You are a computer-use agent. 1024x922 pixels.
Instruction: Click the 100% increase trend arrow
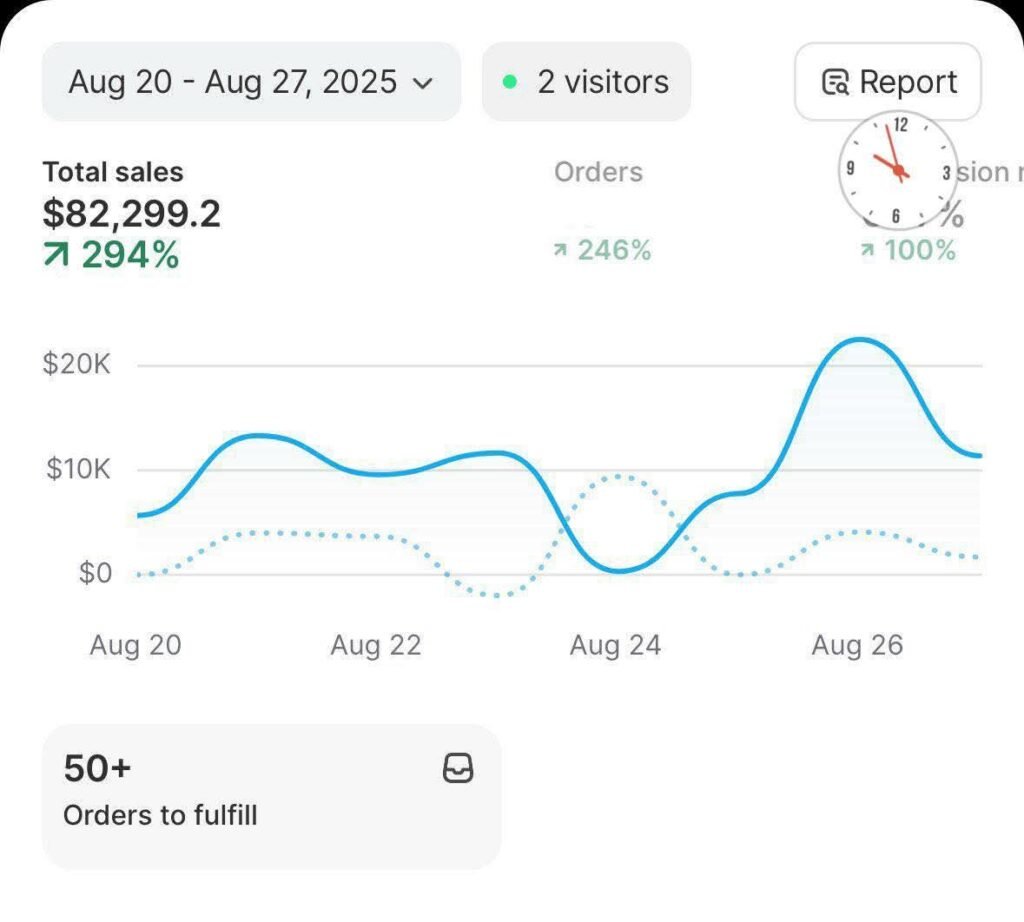point(868,250)
